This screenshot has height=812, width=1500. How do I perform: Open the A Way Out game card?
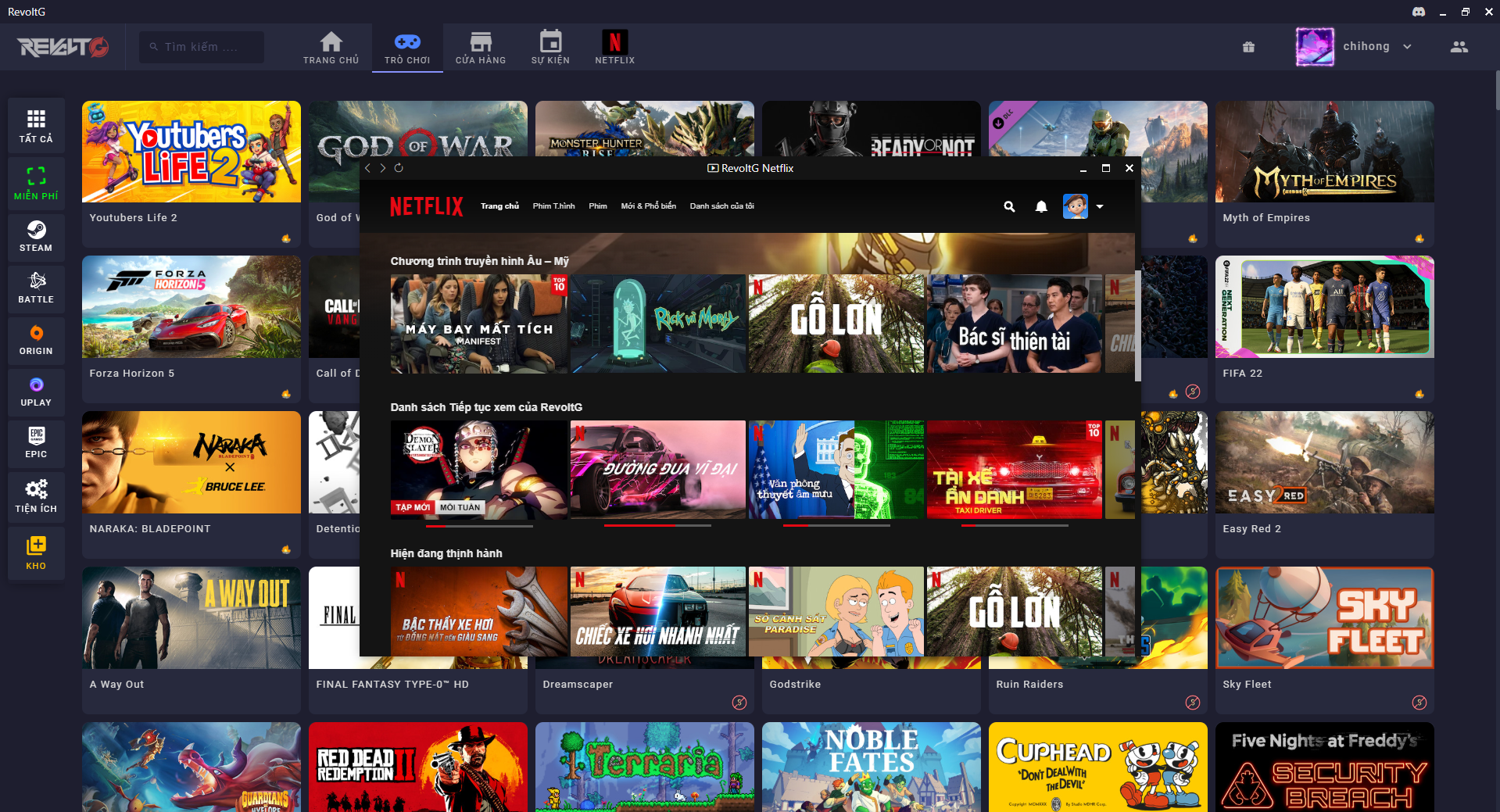(x=192, y=641)
